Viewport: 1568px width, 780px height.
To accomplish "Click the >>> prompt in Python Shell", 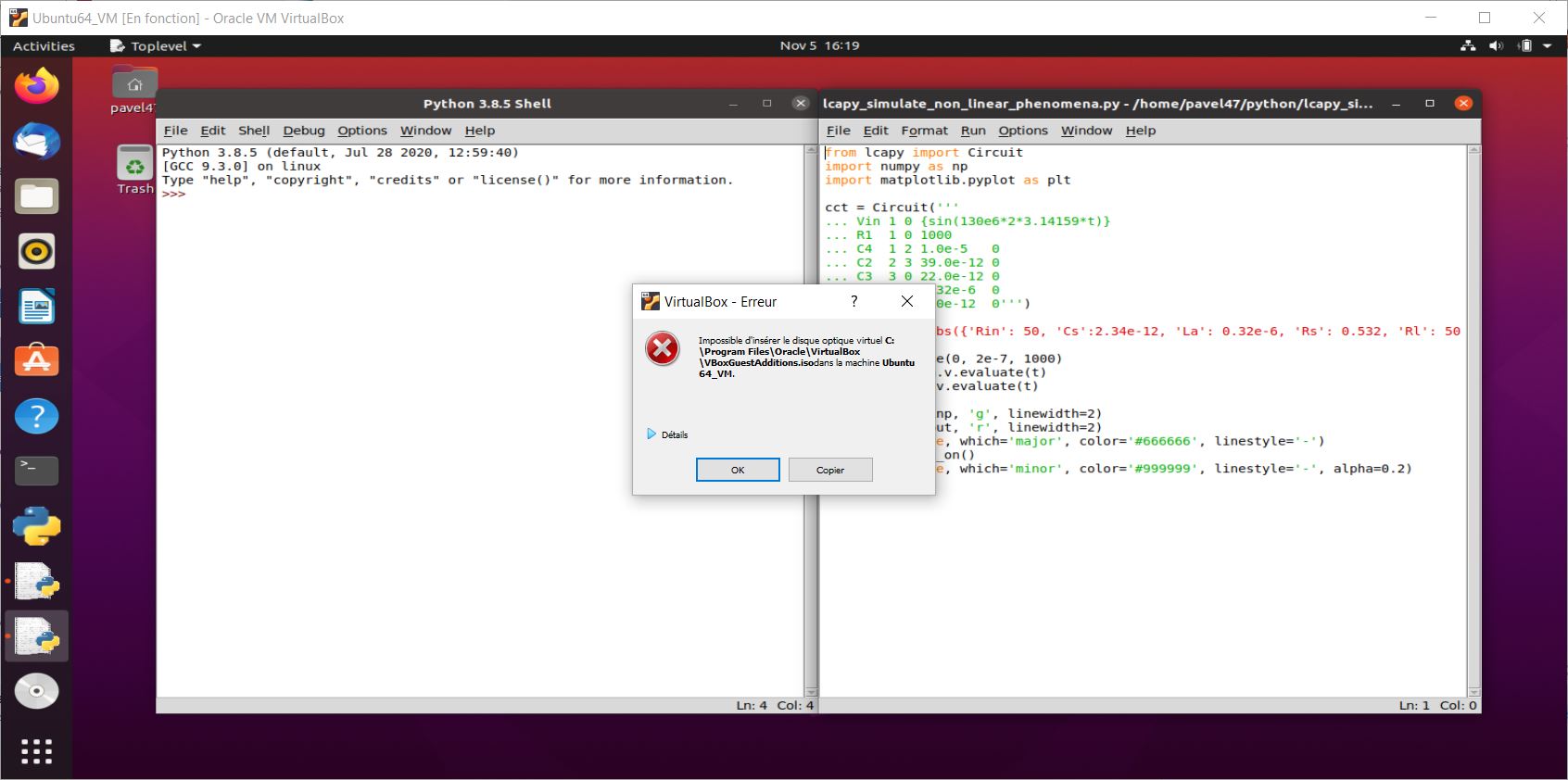I will pos(173,194).
